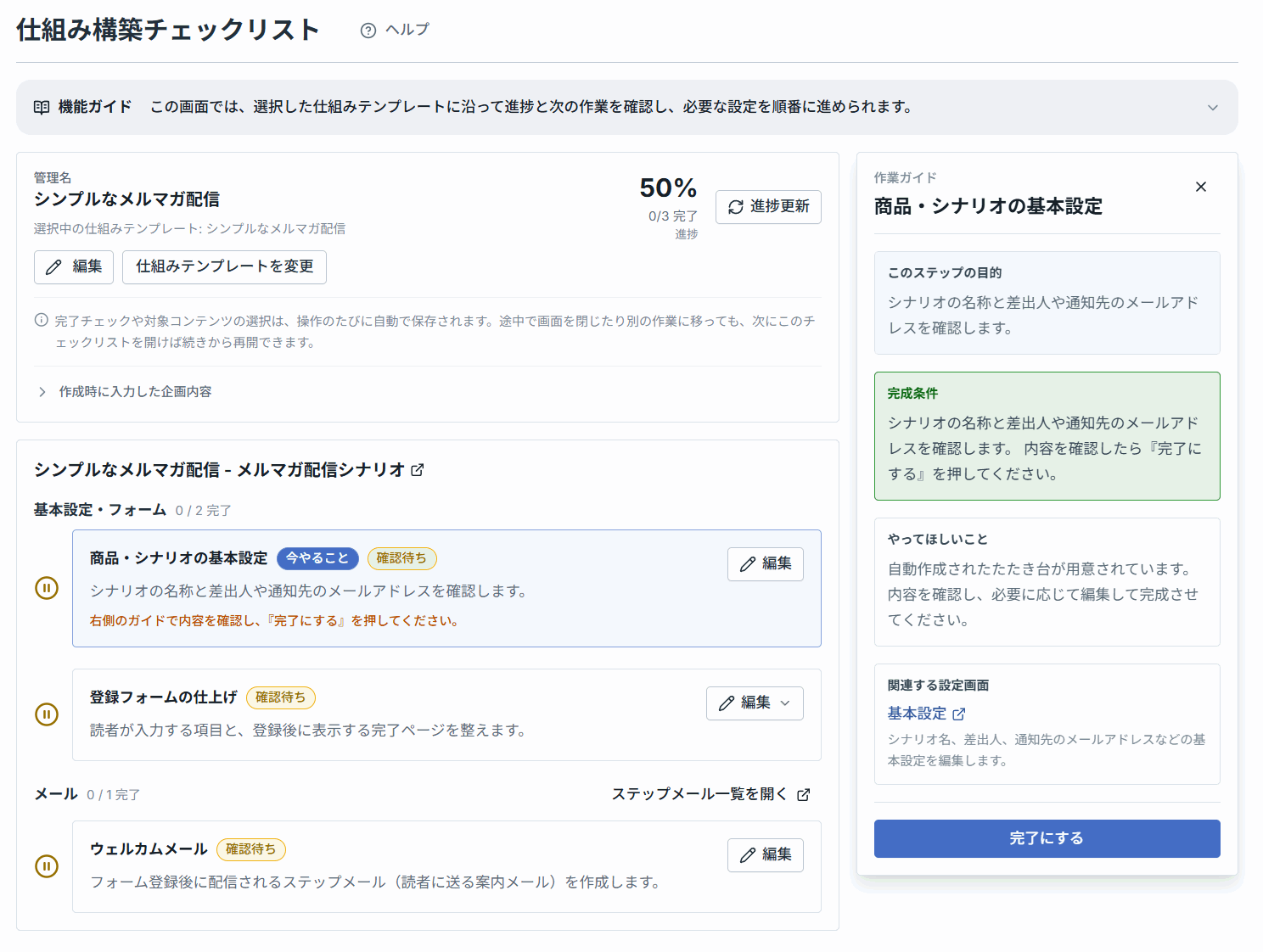The width and height of the screenshot is (1263, 952).
Task: Click 確認待ち badge on 商品・シナリオの基本設定
Action: pos(401,558)
